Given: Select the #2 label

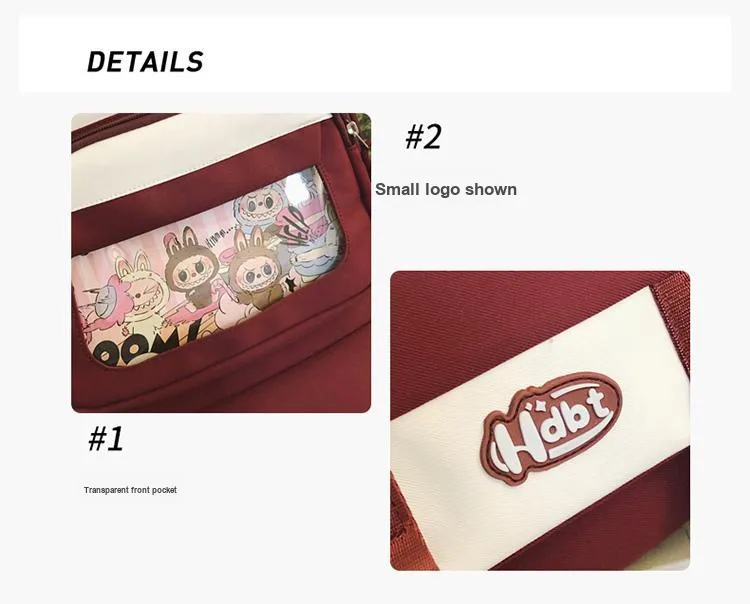Looking at the screenshot, I should (x=423, y=137).
